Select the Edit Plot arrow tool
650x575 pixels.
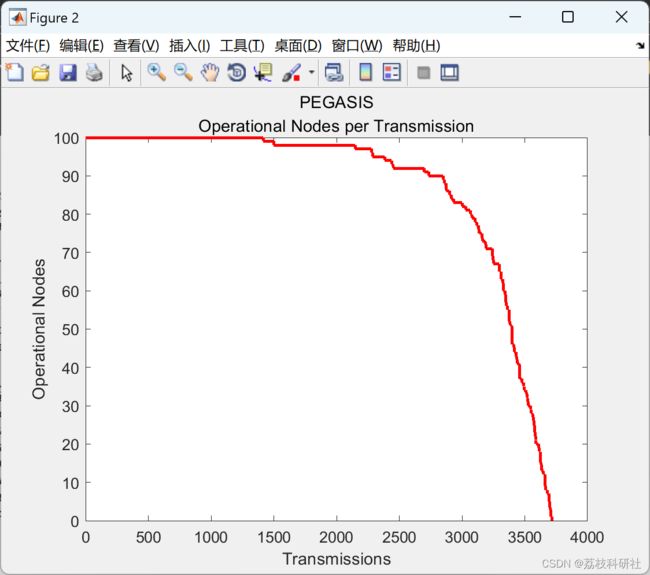click(x=126, y=73)
